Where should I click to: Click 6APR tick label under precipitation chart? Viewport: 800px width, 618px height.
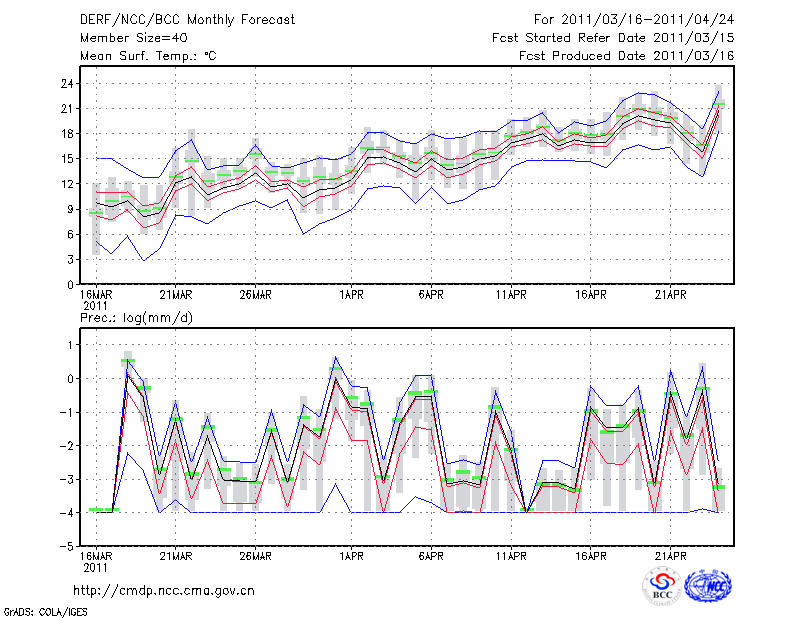click(x=431, y=556)
